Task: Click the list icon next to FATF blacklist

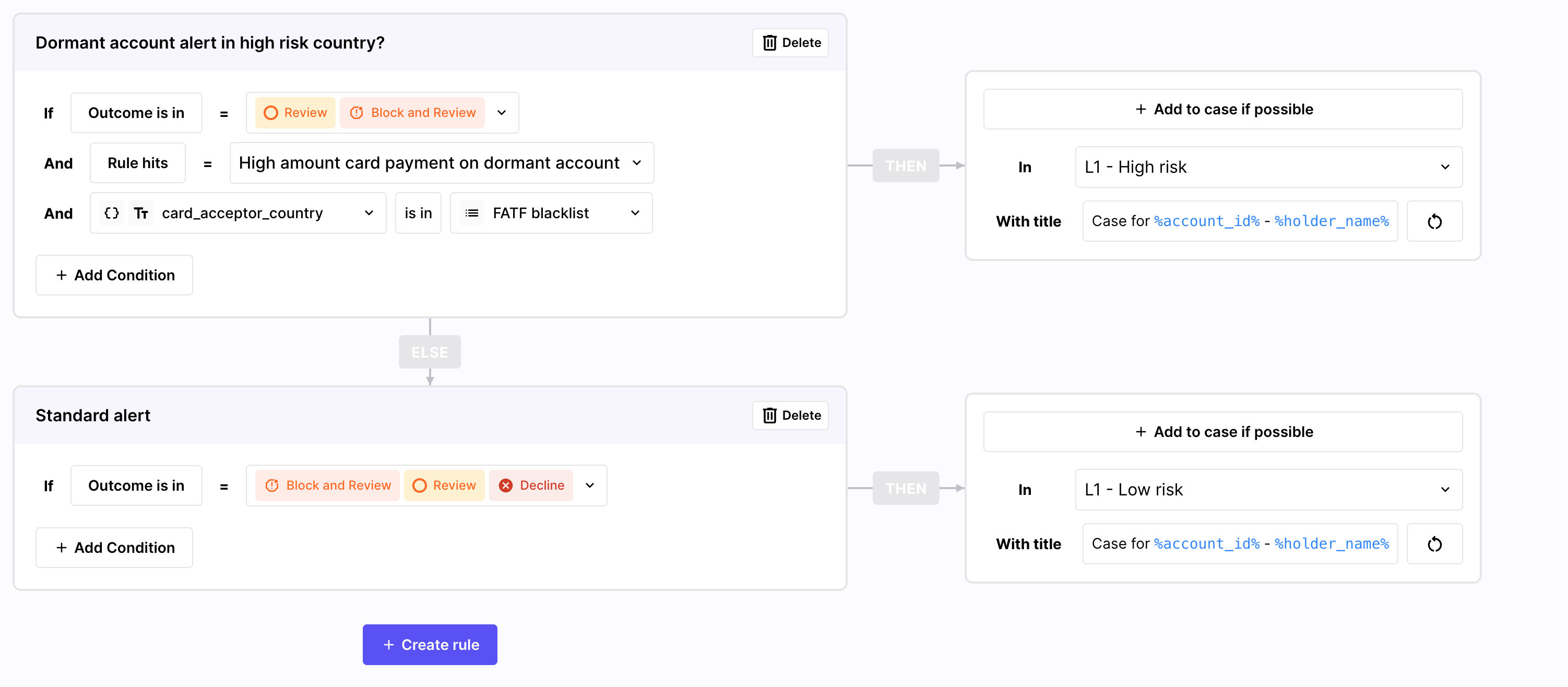Action: (472, 213)
